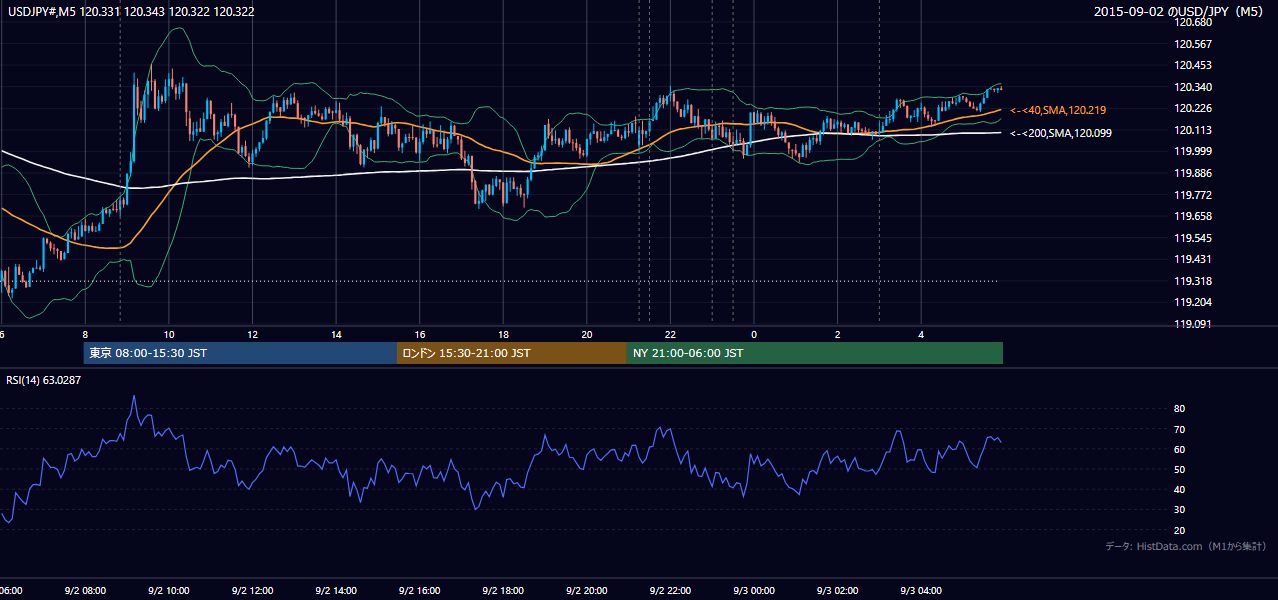Click price level 120.453 on axis
The image size is (1278, 600).
[1192, 65]
